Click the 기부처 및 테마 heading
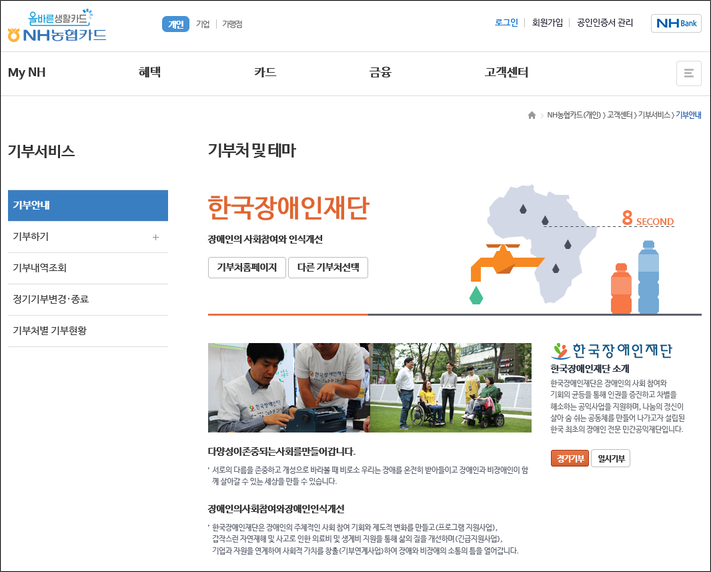 tap(252, 151)
